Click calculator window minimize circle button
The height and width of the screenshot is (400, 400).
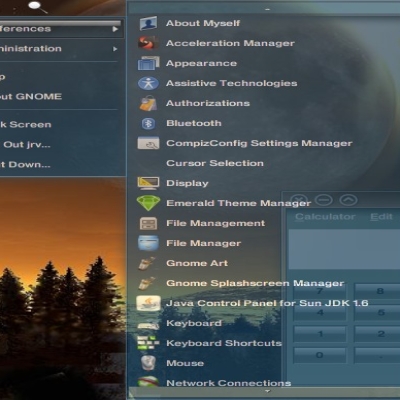point(324,200)
